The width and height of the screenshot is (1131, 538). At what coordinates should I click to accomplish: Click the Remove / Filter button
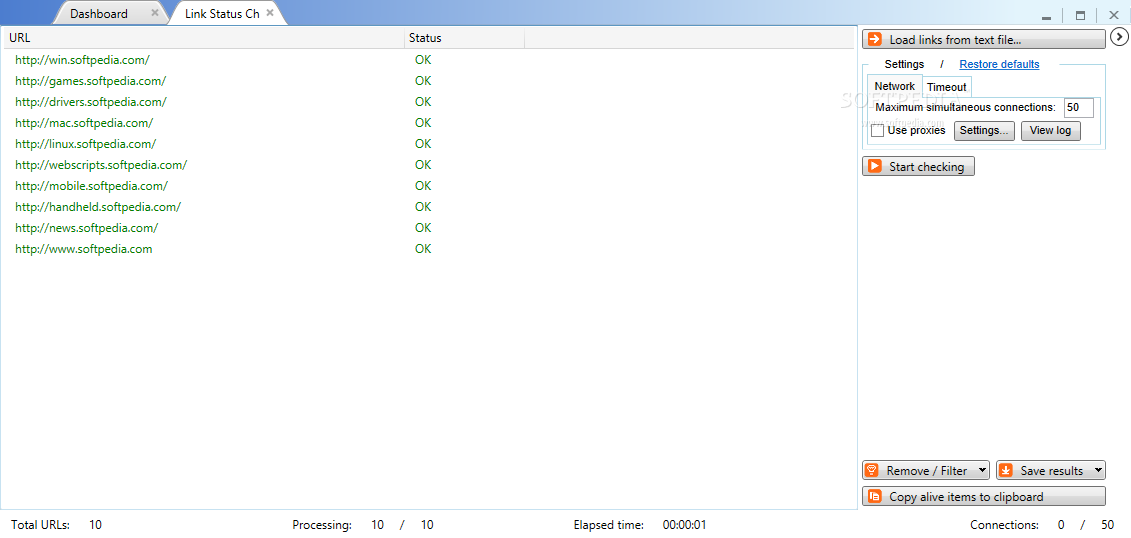[x=926, y=470]
